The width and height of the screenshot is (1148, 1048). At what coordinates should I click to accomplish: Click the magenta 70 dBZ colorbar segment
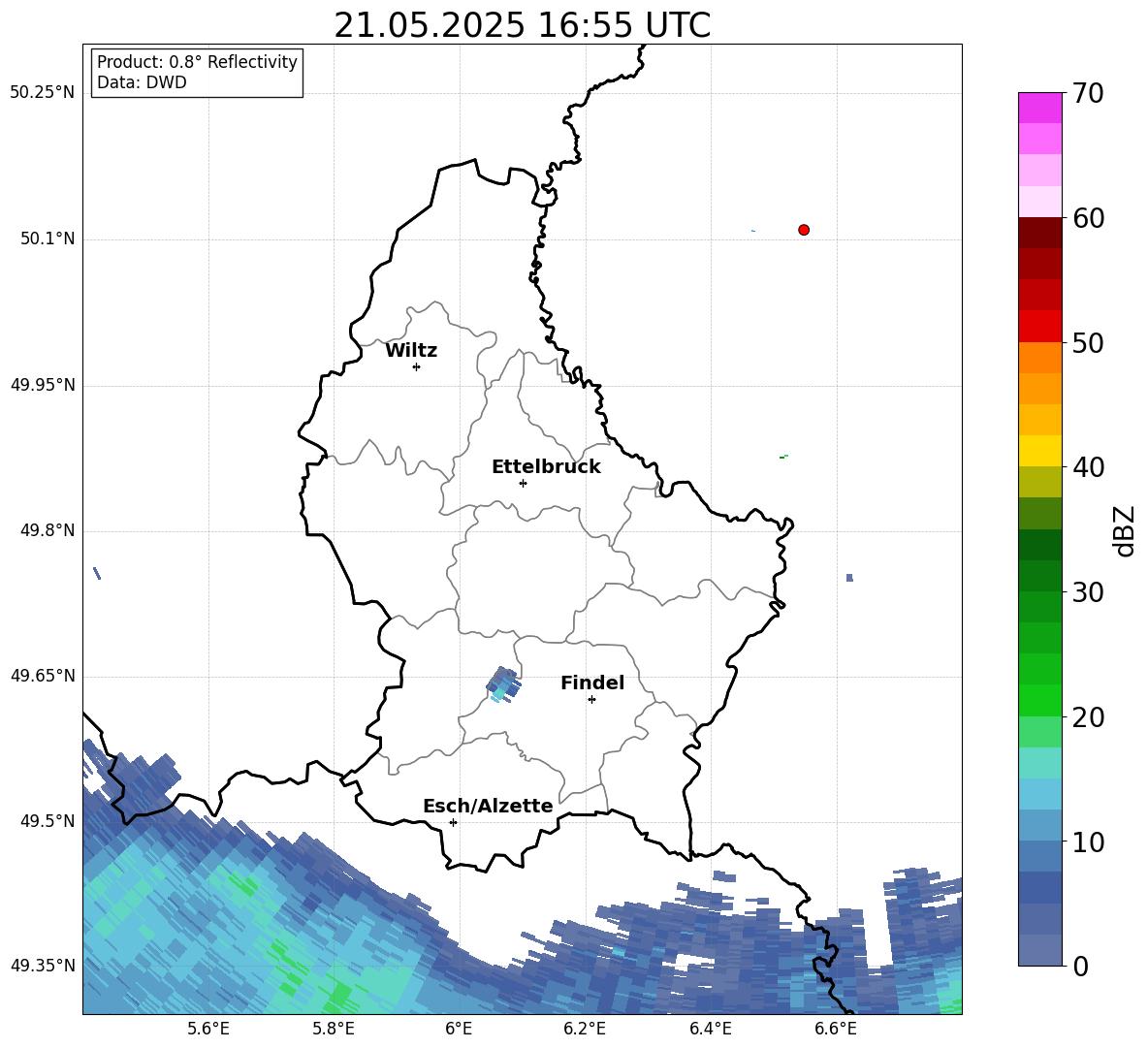pos(1039,108)
